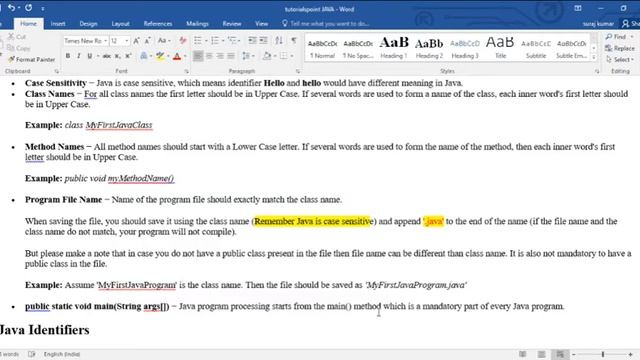Apply Heading 1 style
Screen dimensions: 640x360
[x=394, y=48]
